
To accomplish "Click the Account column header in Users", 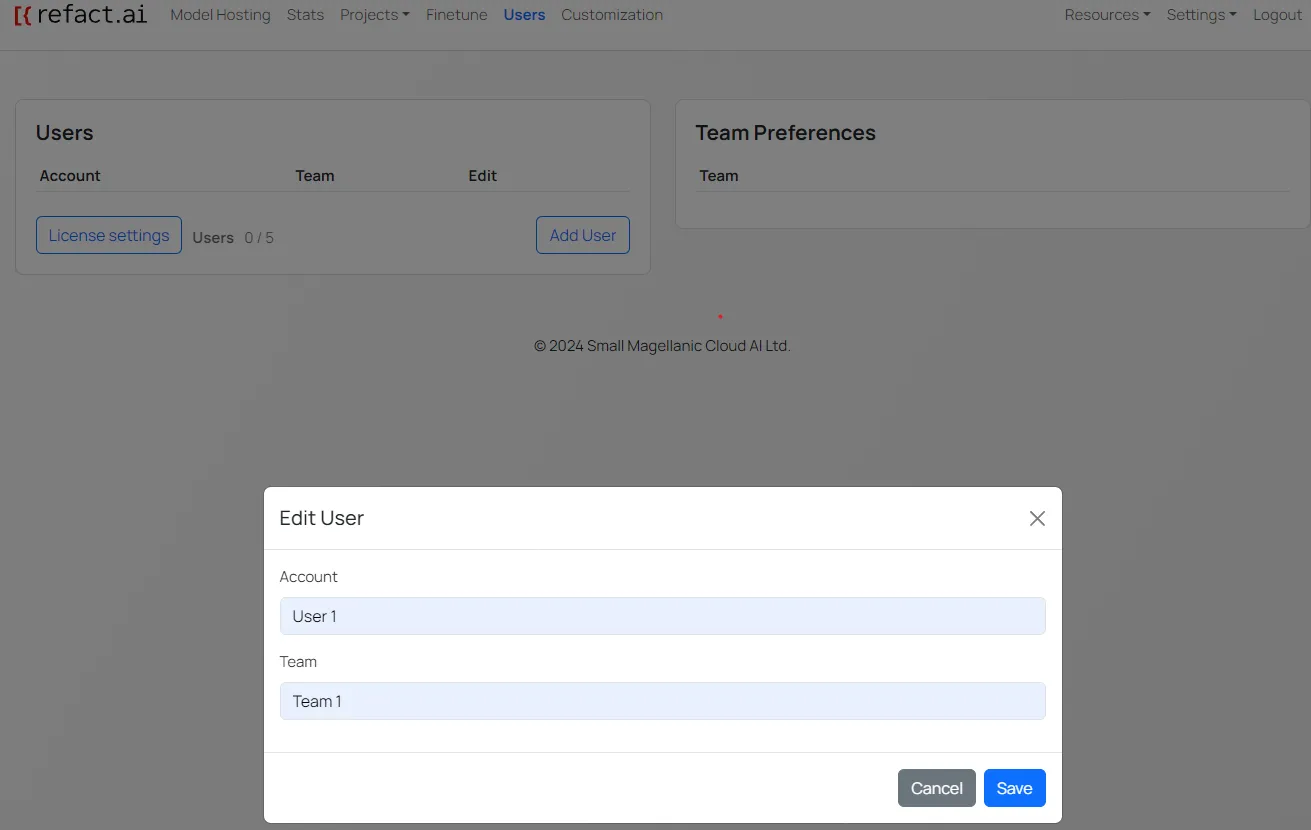I will [70, 176].
